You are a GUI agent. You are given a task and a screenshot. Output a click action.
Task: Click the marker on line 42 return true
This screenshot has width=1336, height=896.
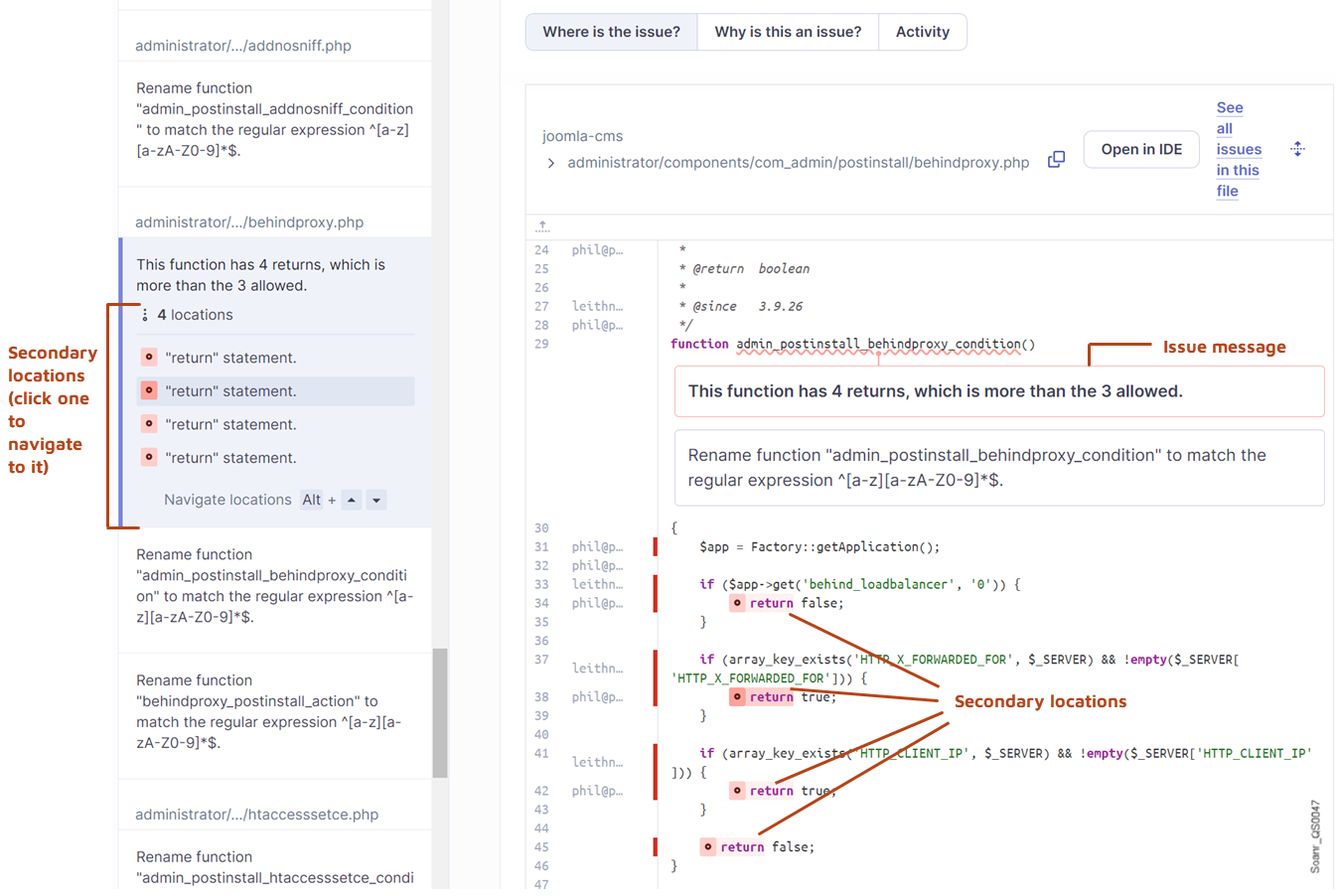(737, 791)
